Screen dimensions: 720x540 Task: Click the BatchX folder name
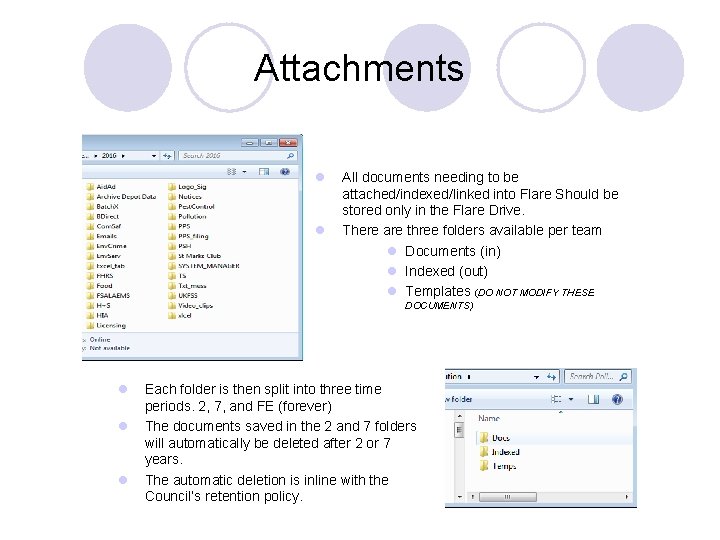[x=107, y=207]
